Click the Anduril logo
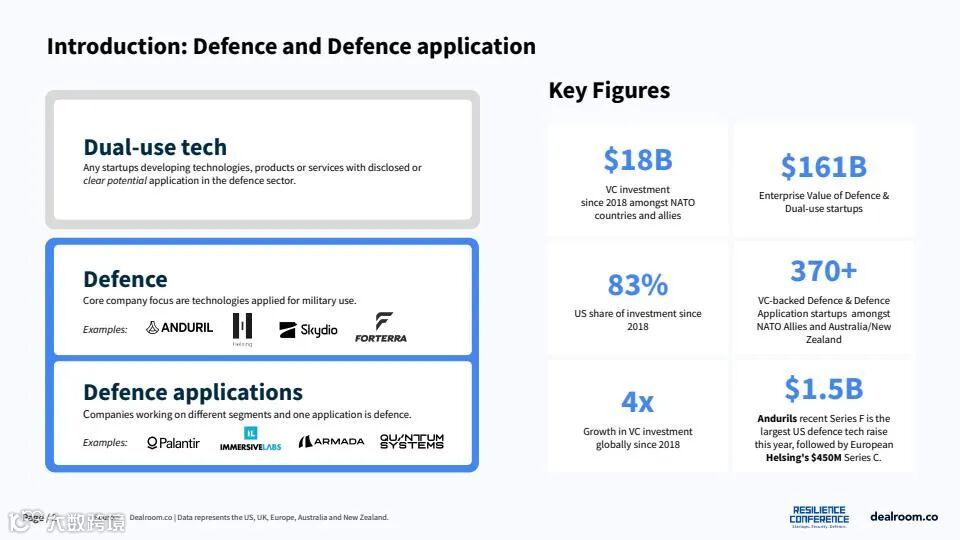The width and height of the screenshot is (960, 540). [x=179, y=328]
